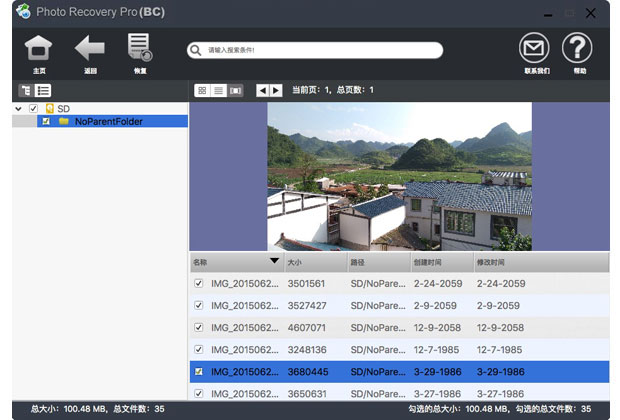Go to previous page arrow

click(263, 91)
